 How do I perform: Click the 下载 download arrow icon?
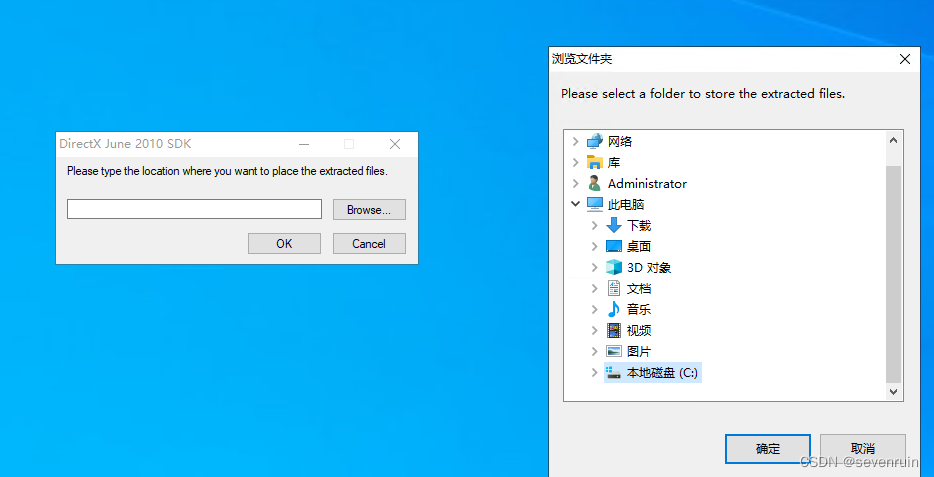click(614, 226)
